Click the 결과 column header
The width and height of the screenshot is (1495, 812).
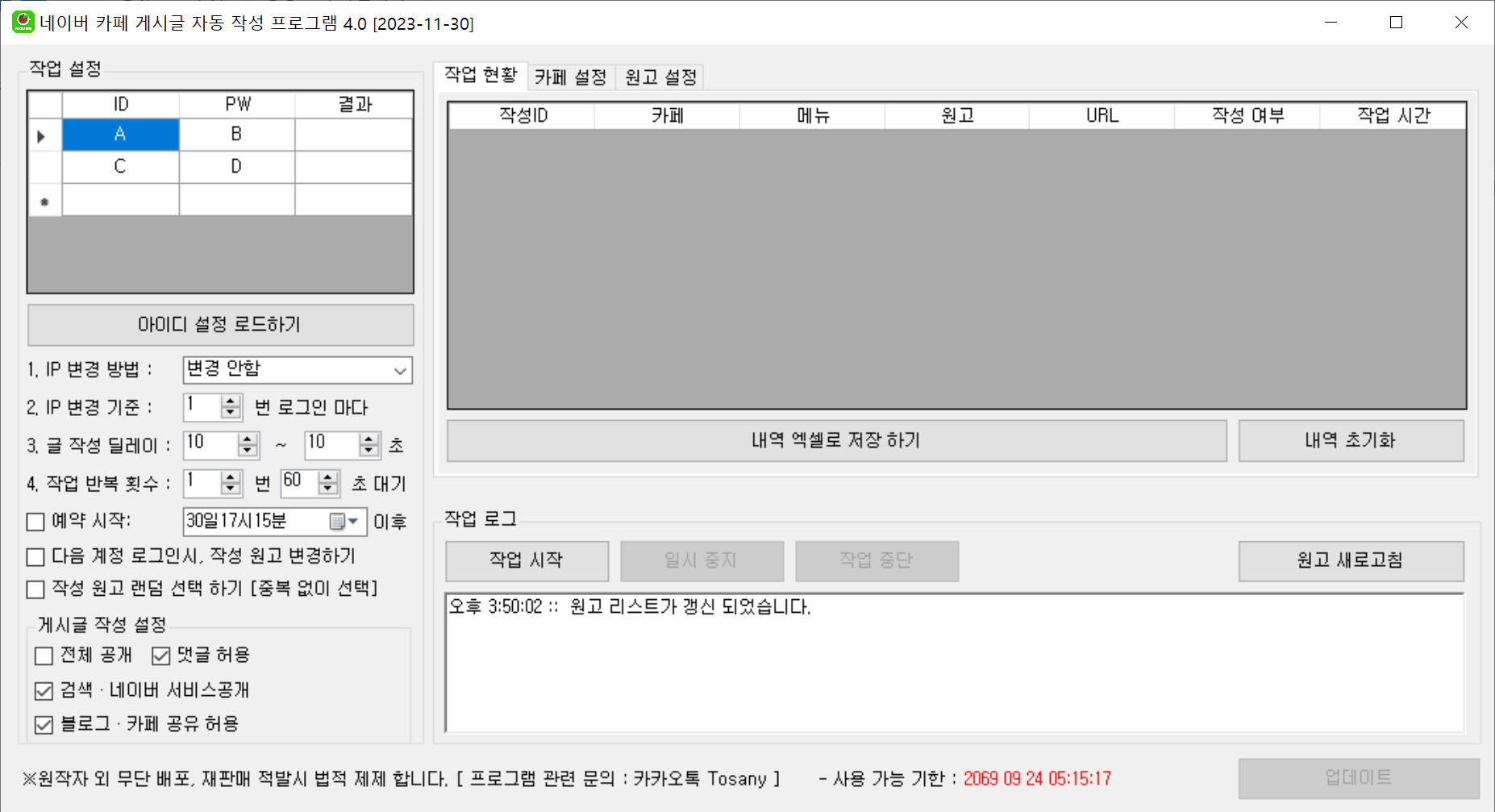click(354, 104)
